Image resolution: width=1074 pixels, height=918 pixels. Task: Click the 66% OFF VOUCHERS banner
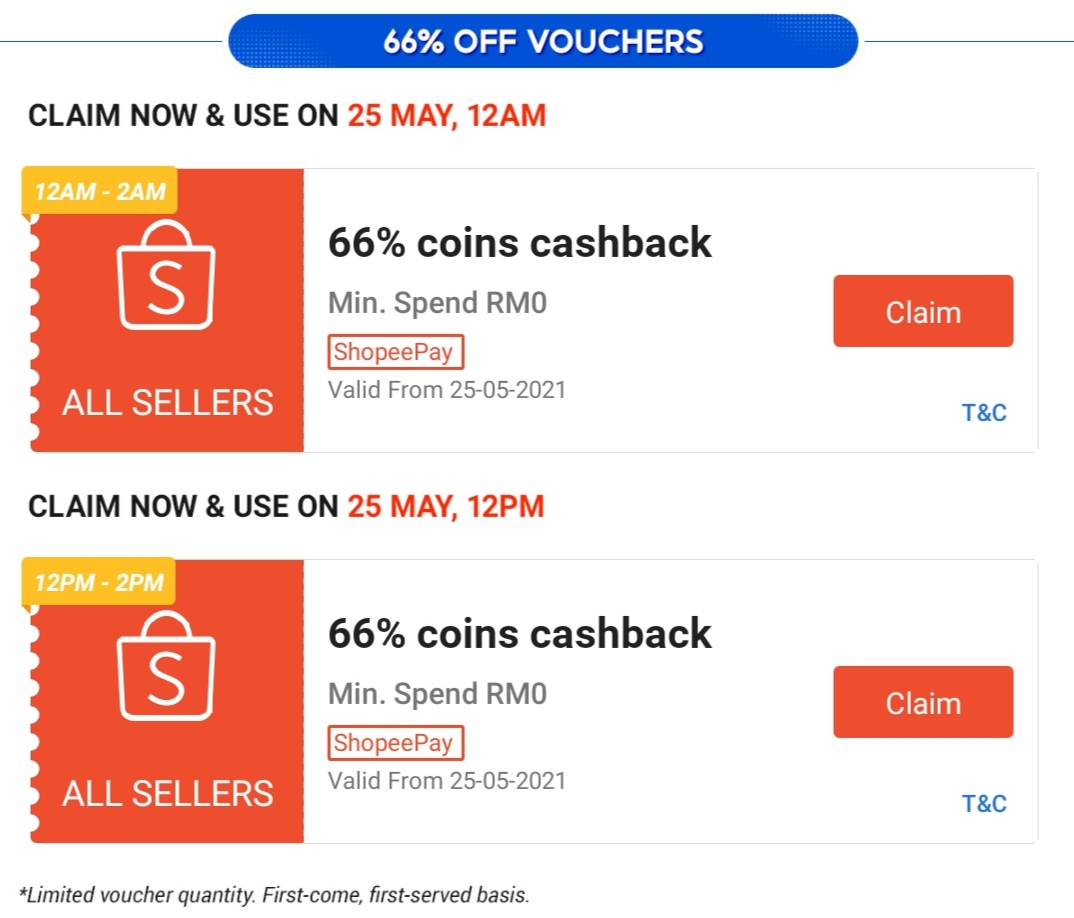coord(543,41)
